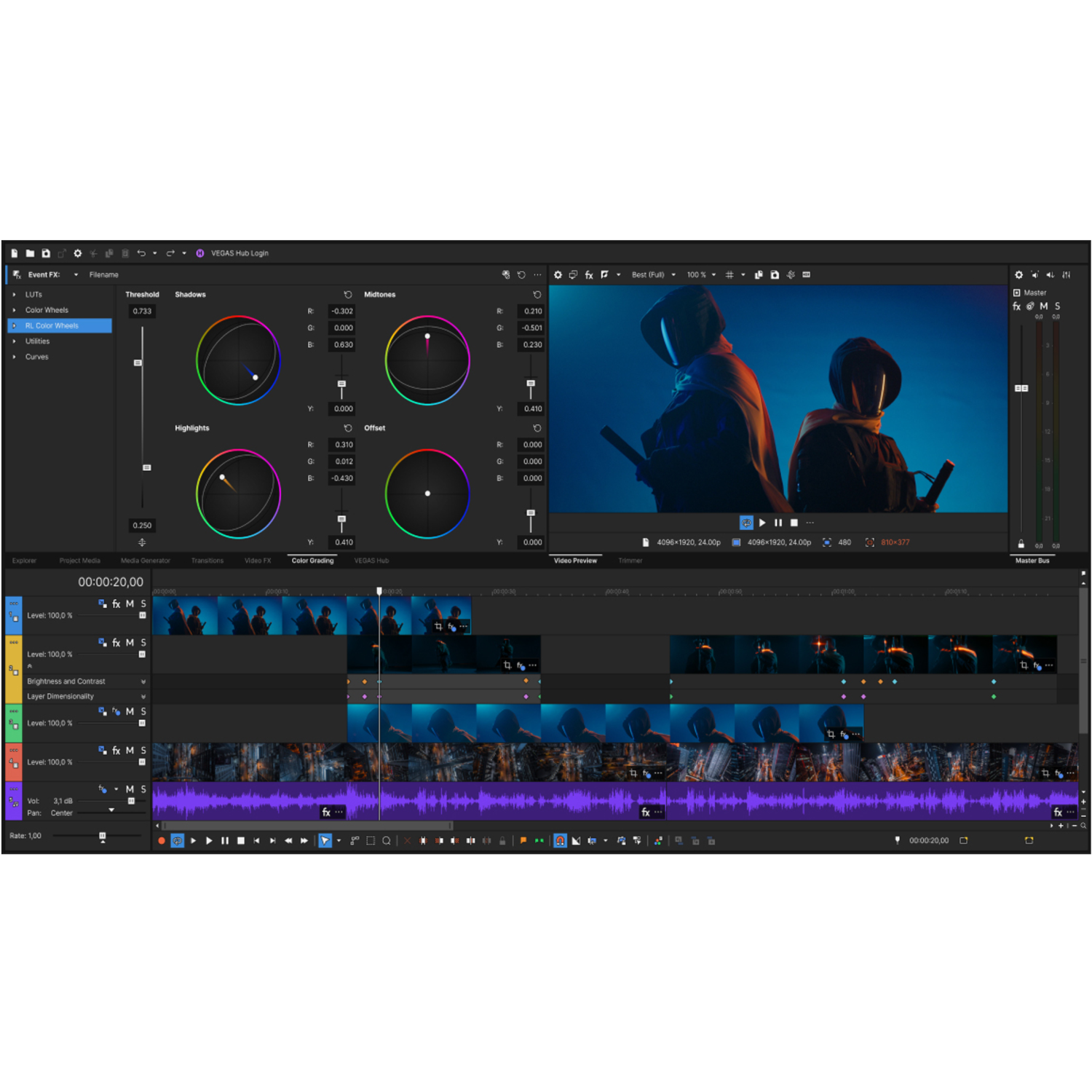Open the Trimmer tab
Viewport: 1092px width, 1092px height.
[x=630, y=561]
